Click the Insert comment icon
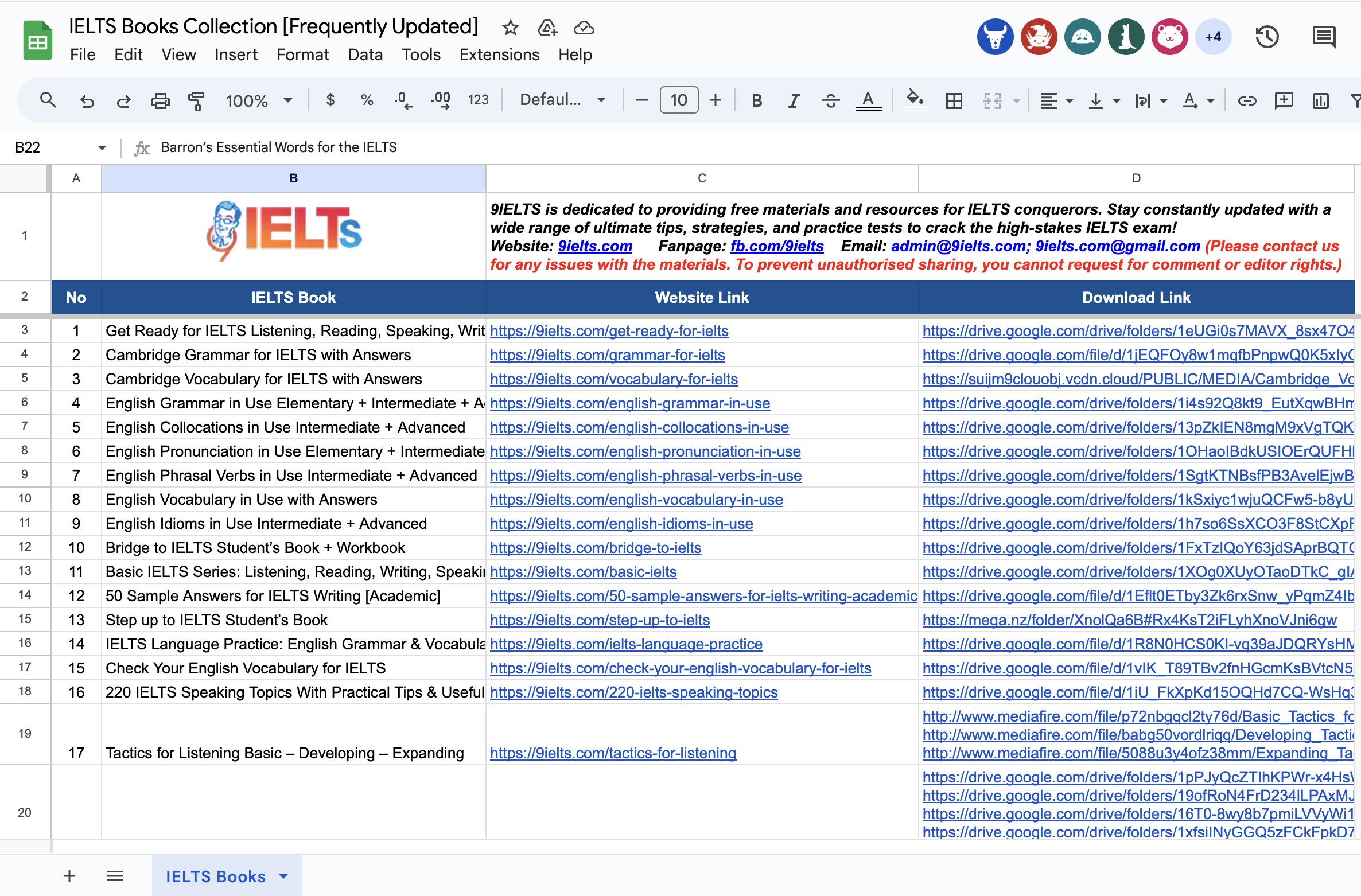The height and width of the screenshot is (896, 1361). coord(1284,101)
